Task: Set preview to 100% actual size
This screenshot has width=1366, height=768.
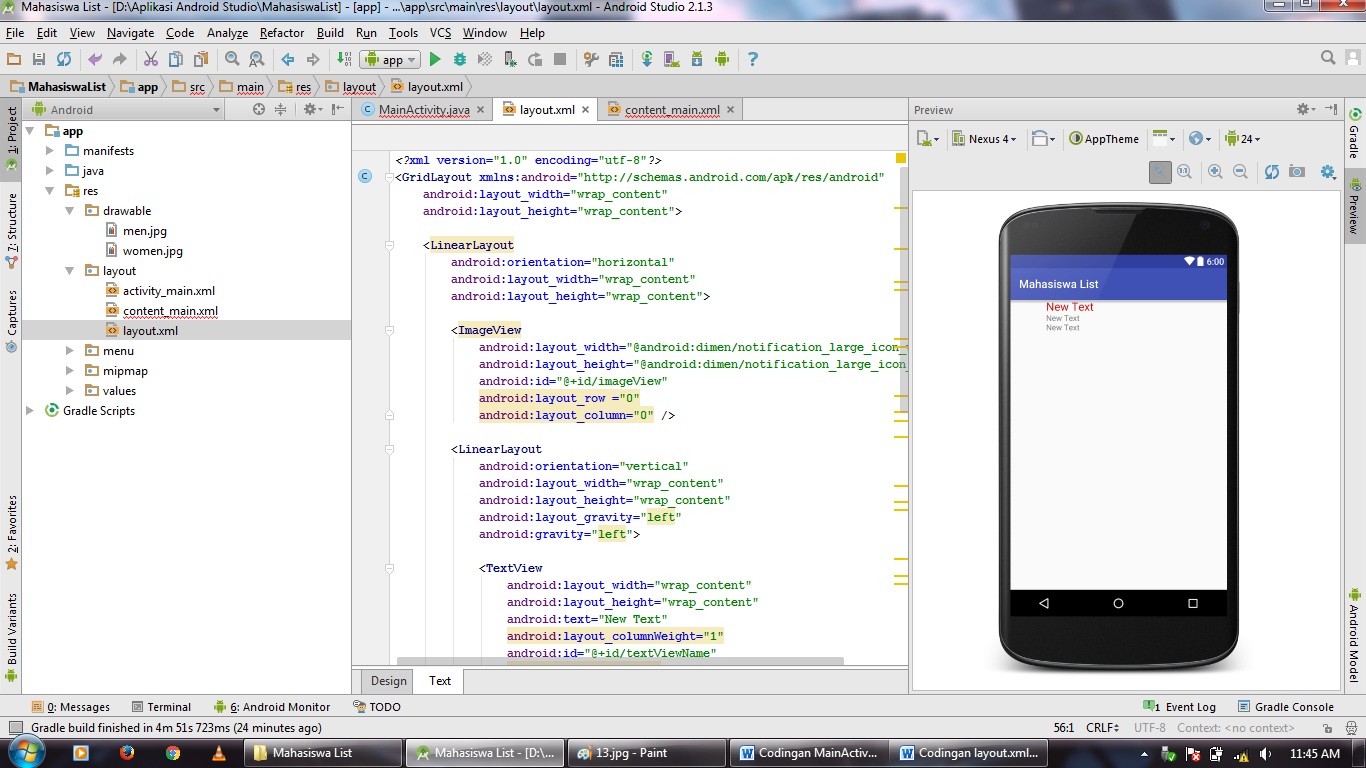Action: (1184, 172)
